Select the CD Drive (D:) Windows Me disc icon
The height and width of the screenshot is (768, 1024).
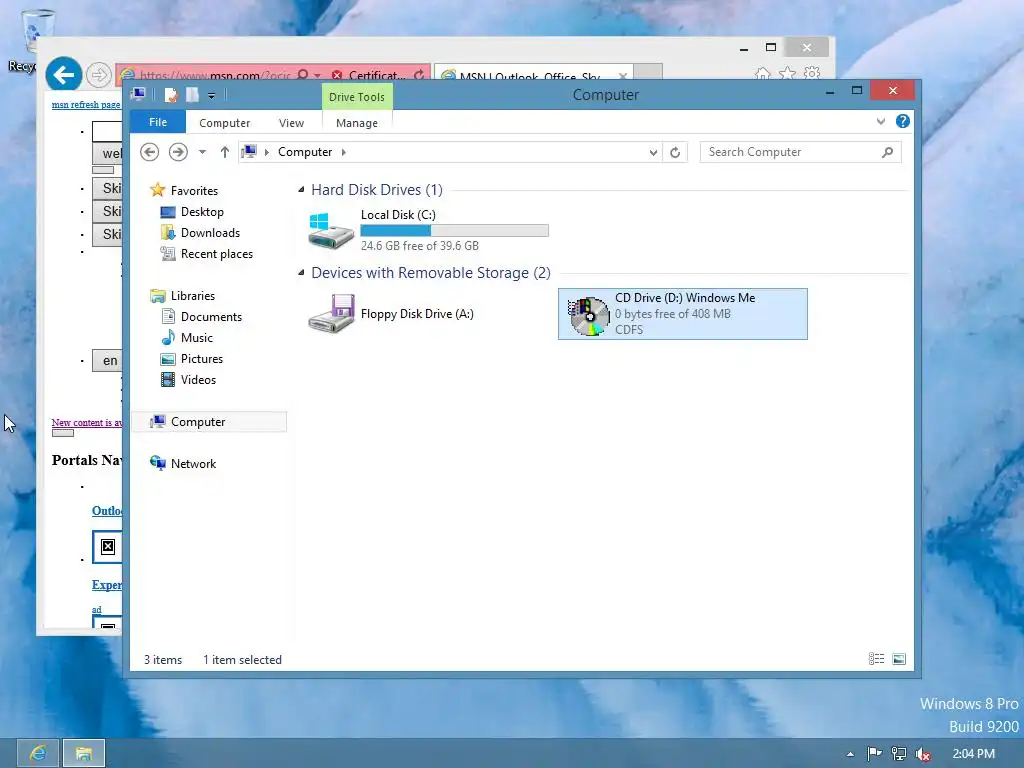click(588, 315)
